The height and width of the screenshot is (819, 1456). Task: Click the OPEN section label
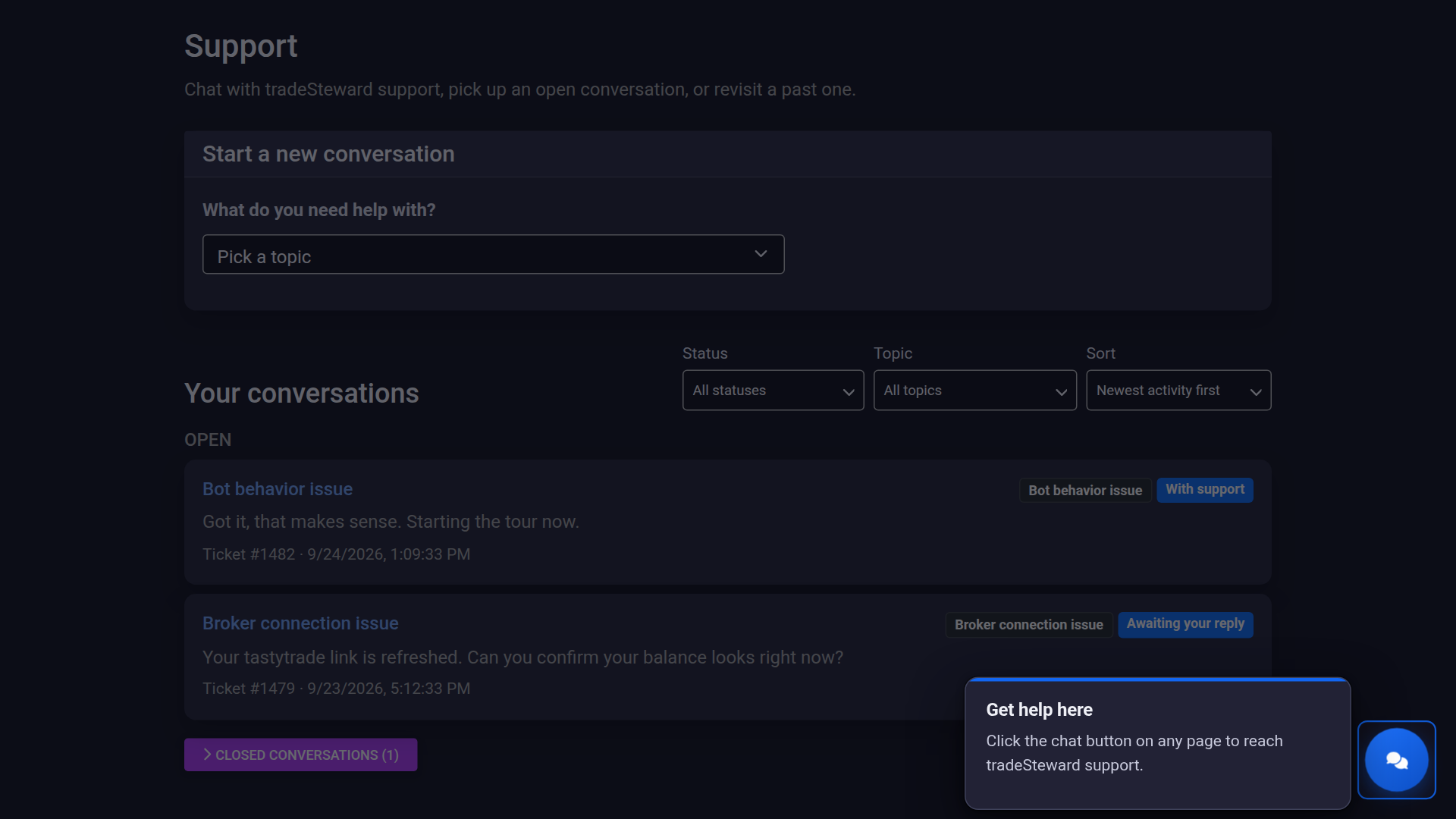208,440
